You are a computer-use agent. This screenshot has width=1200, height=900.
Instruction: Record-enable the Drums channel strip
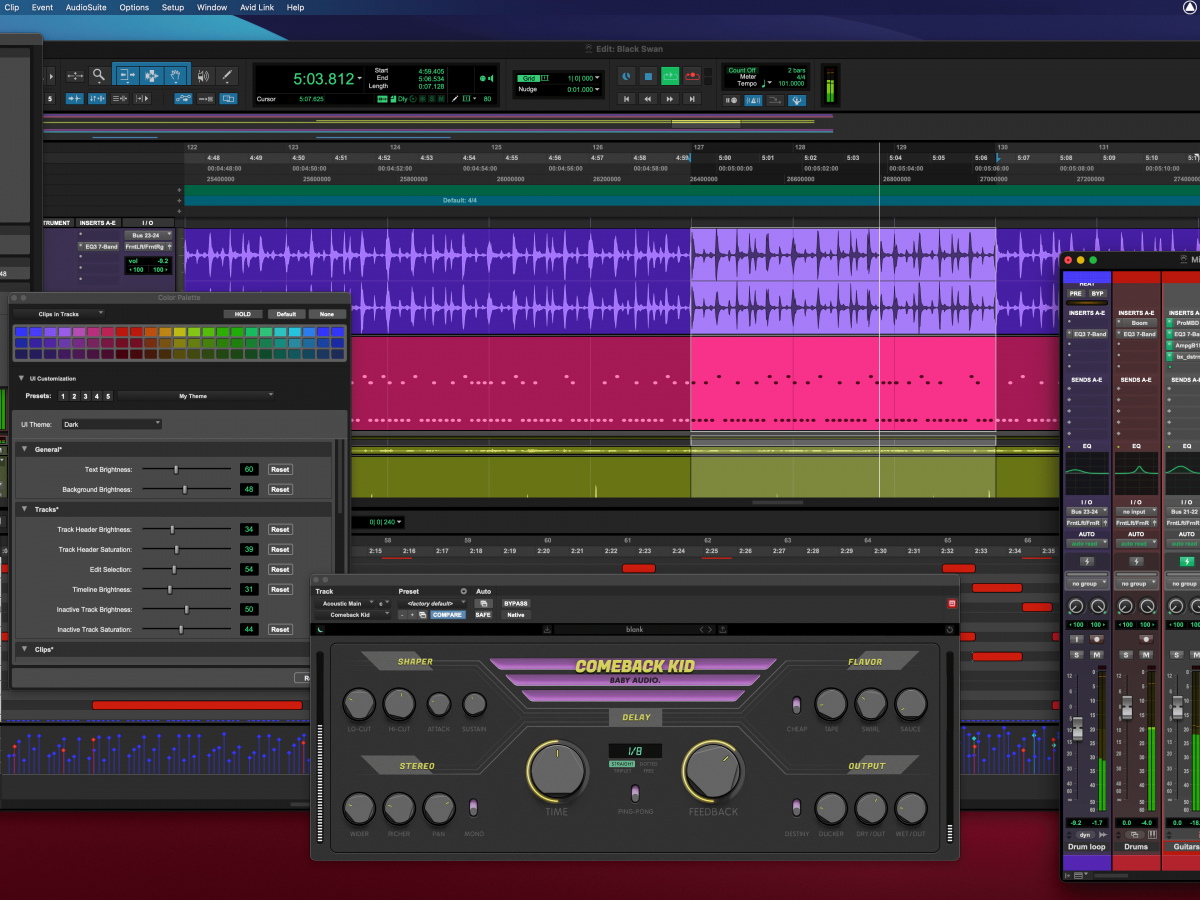1146,640
